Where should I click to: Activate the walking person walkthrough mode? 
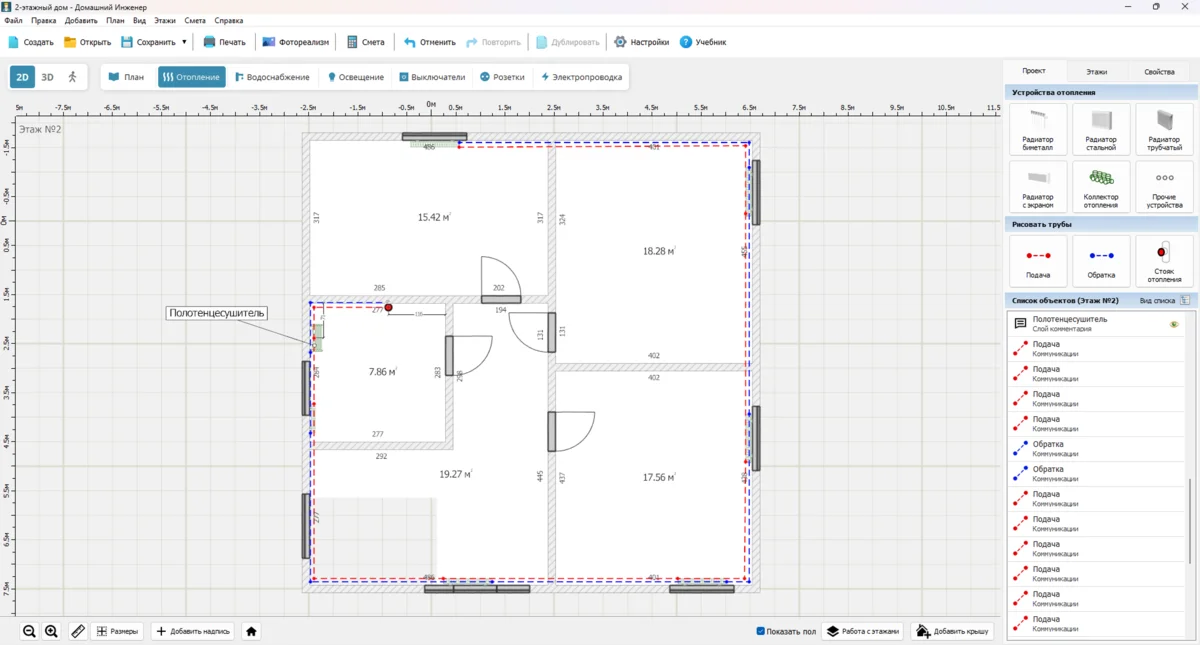pos(72,77)
